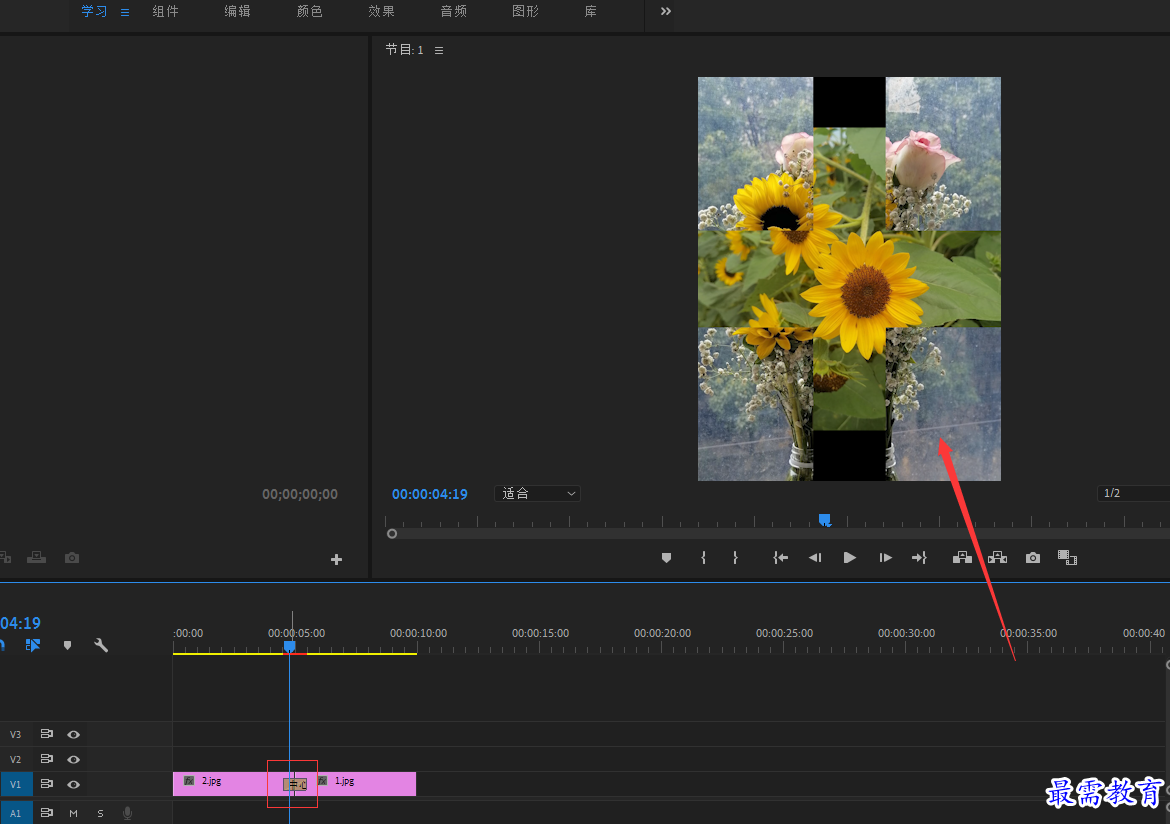Image resolution: width=1170 pixels, height=824 pixels.
Task: Toggle sync lock on track V3
Action: click(46, 734)
